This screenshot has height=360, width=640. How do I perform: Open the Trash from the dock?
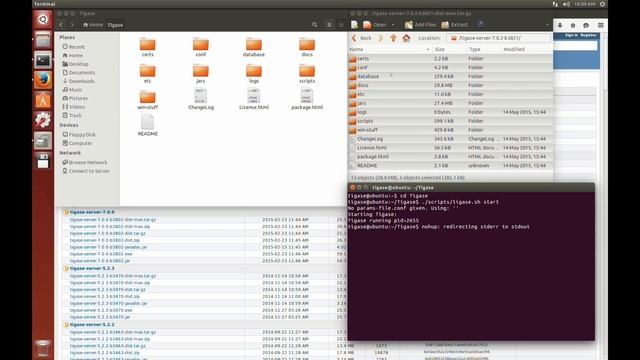pyautogui.click(x=43, y=348)
